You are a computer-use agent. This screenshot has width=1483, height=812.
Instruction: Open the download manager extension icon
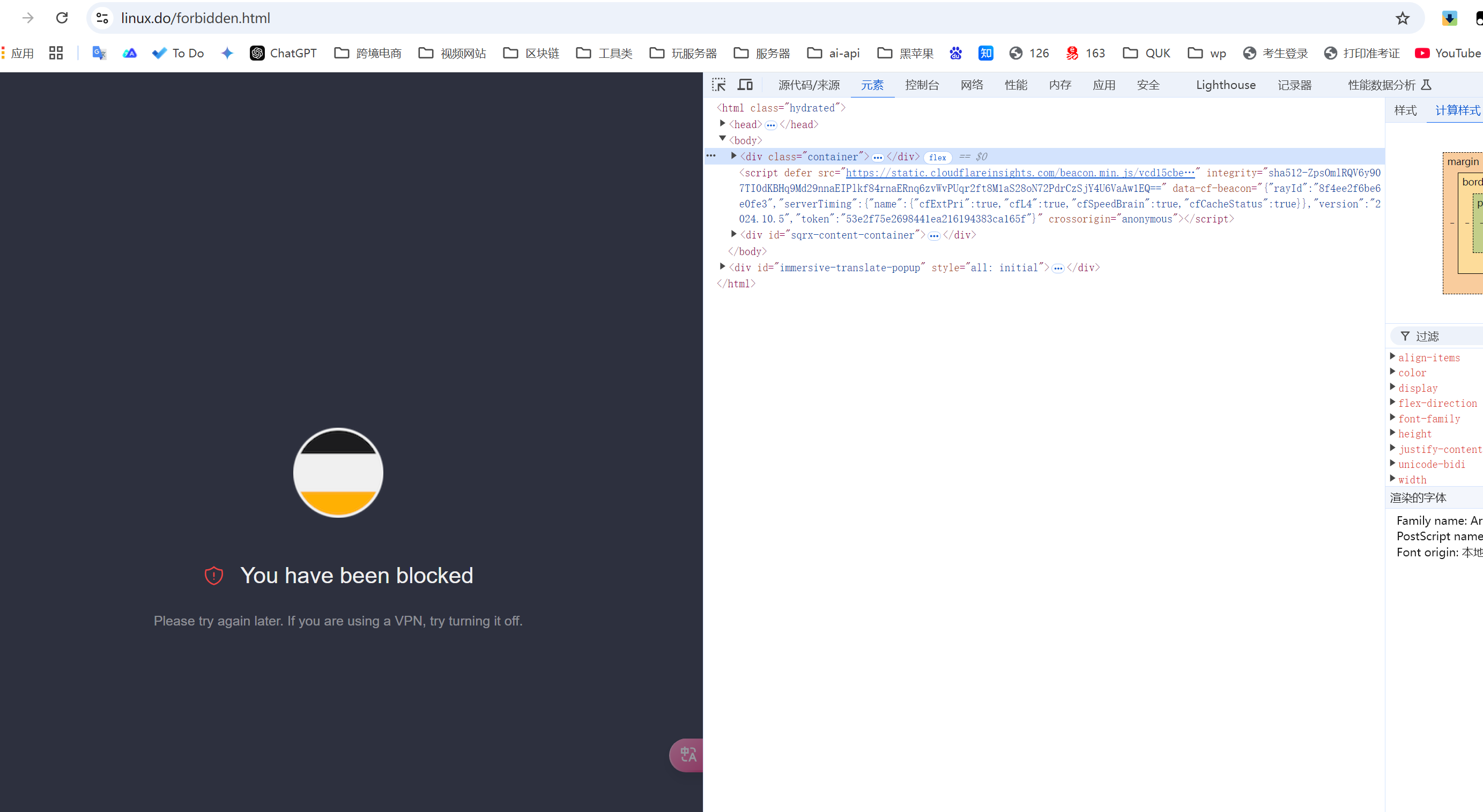[x=1449, y=18]
